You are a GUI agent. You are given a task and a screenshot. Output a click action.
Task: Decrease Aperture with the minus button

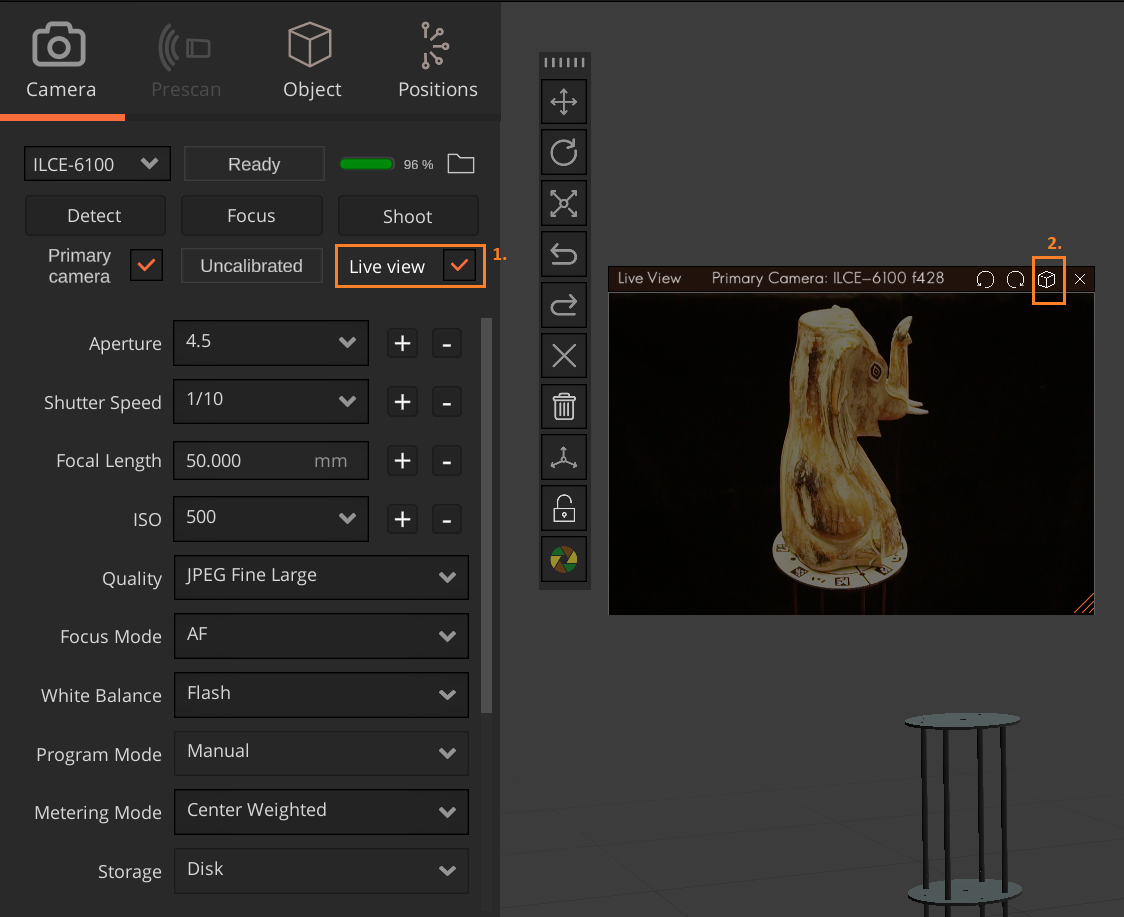[x=447, y=343]
